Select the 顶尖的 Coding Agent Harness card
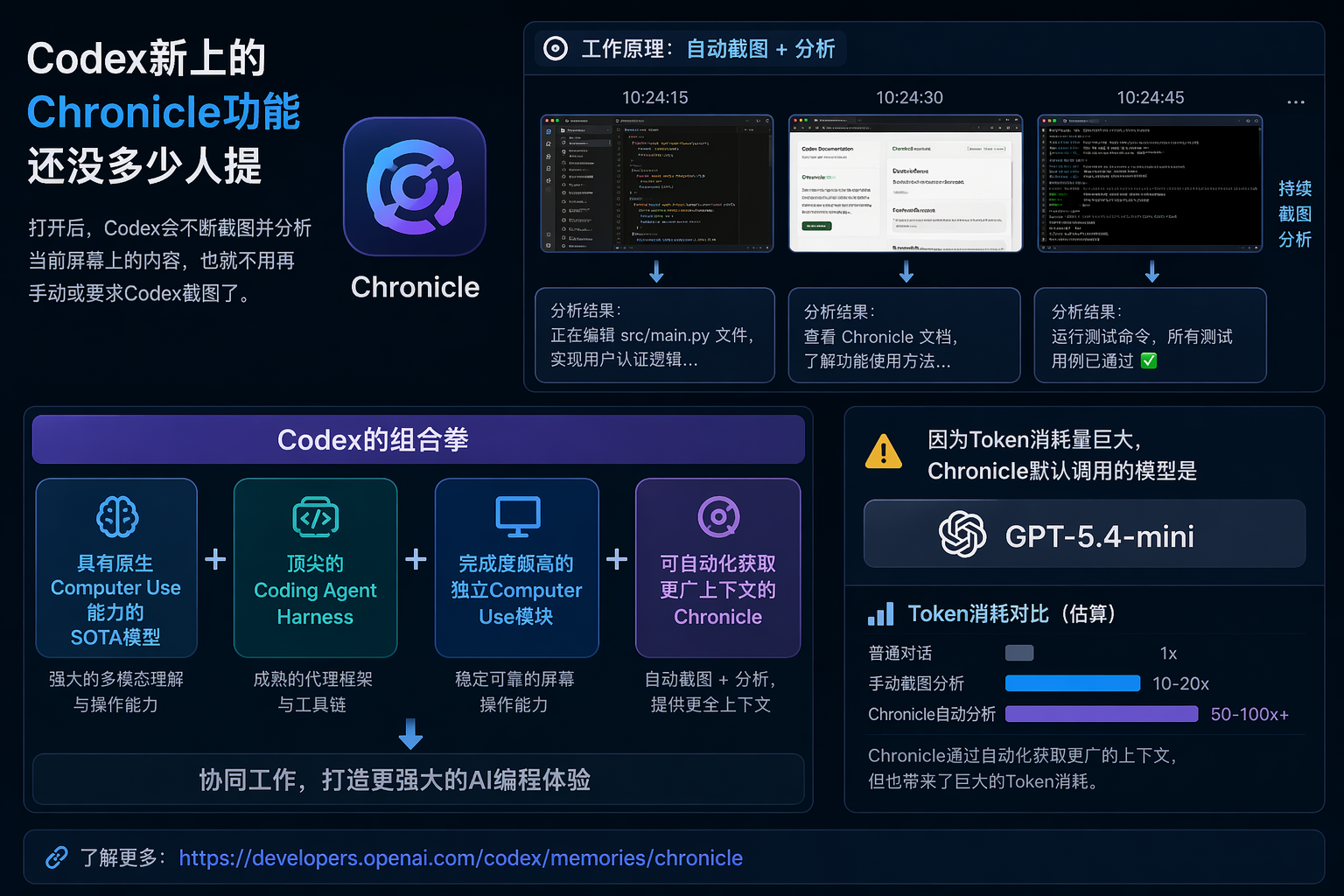 click(x=315, y=568)
